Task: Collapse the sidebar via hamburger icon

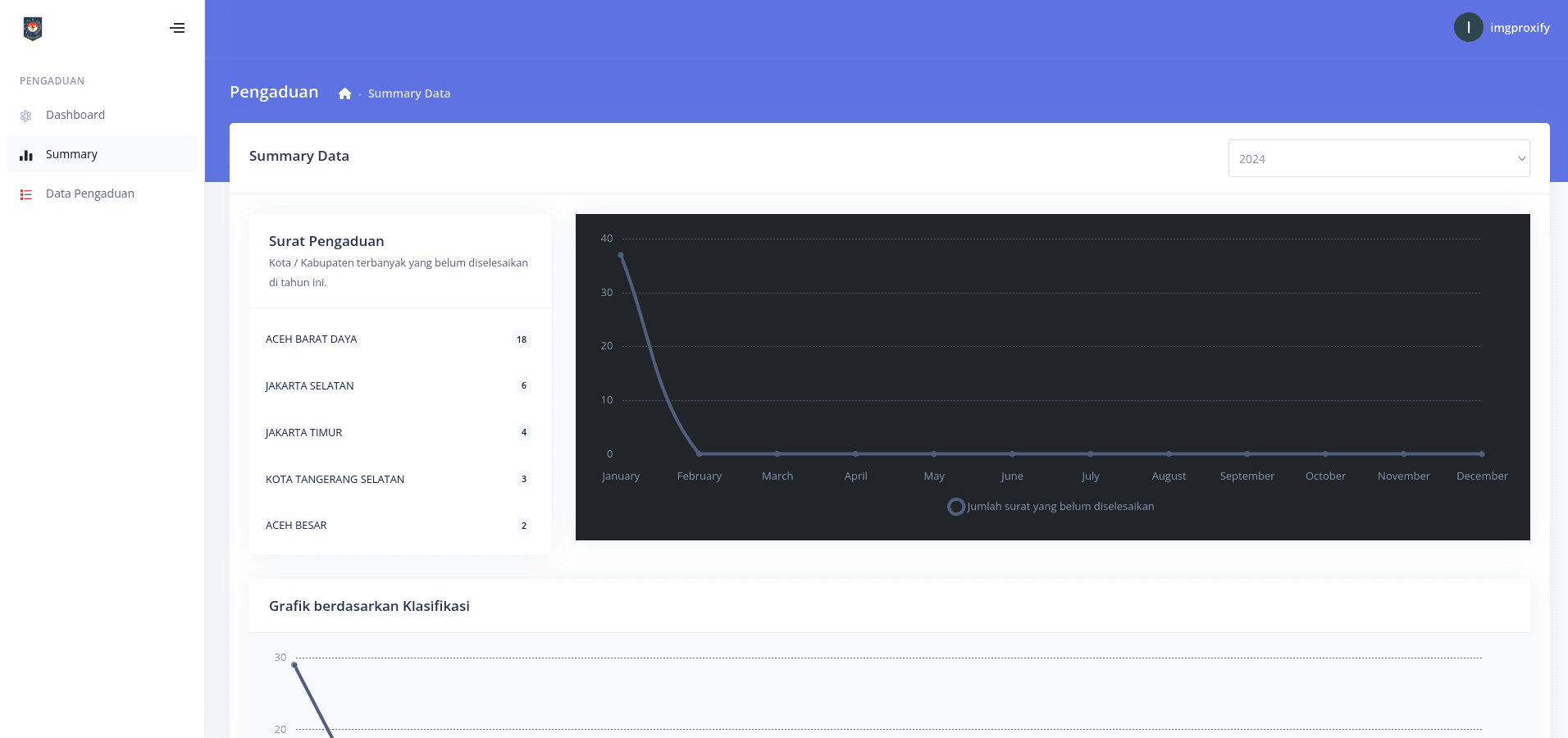Action: 177,28
